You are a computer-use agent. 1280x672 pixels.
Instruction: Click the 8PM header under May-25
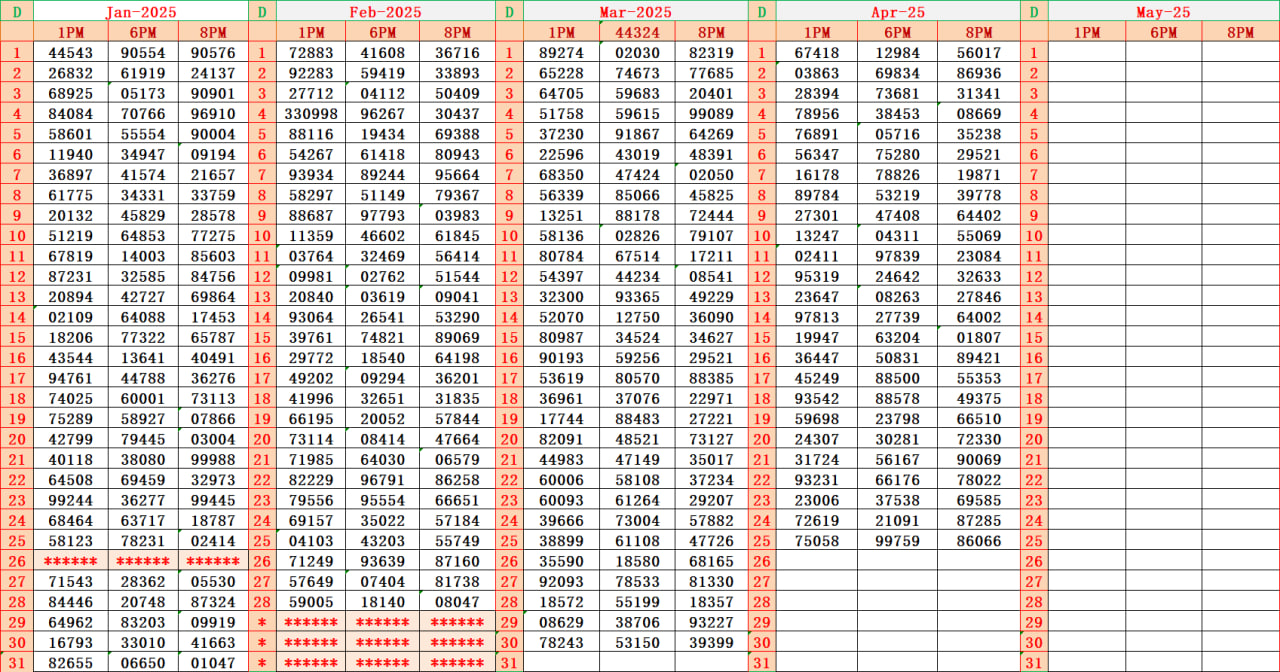coord(1241,32)
